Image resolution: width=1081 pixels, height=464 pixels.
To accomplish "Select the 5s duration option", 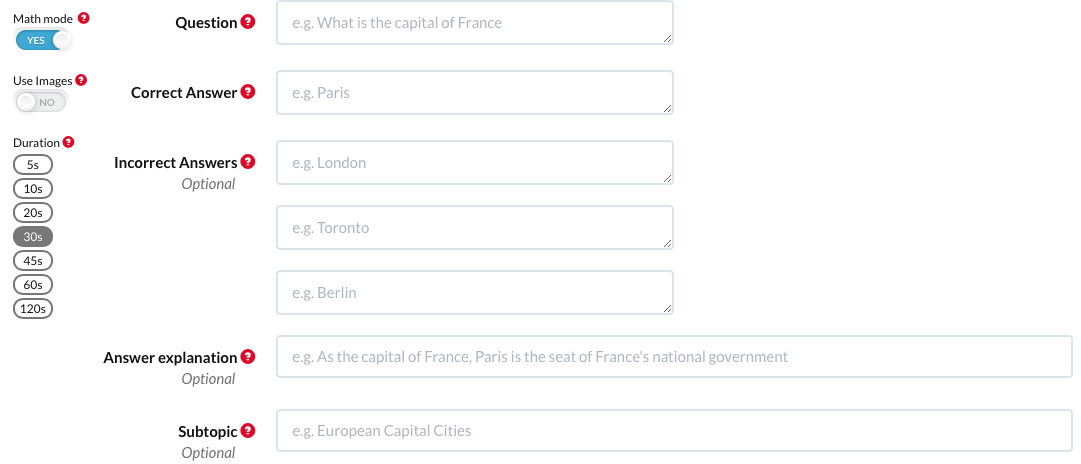I will (x=32, y=165).
